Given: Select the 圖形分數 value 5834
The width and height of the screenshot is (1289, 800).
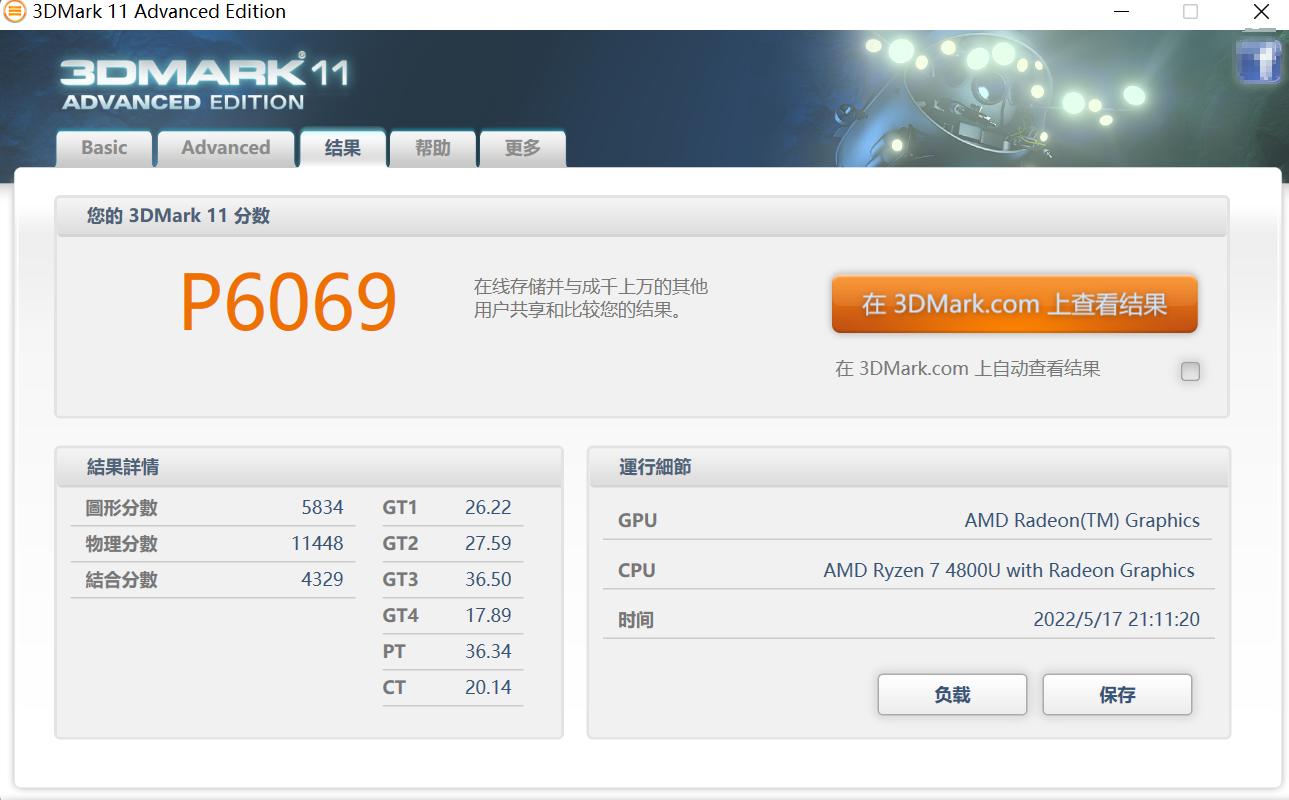Looking at the screenshot, I should point(322,508).
